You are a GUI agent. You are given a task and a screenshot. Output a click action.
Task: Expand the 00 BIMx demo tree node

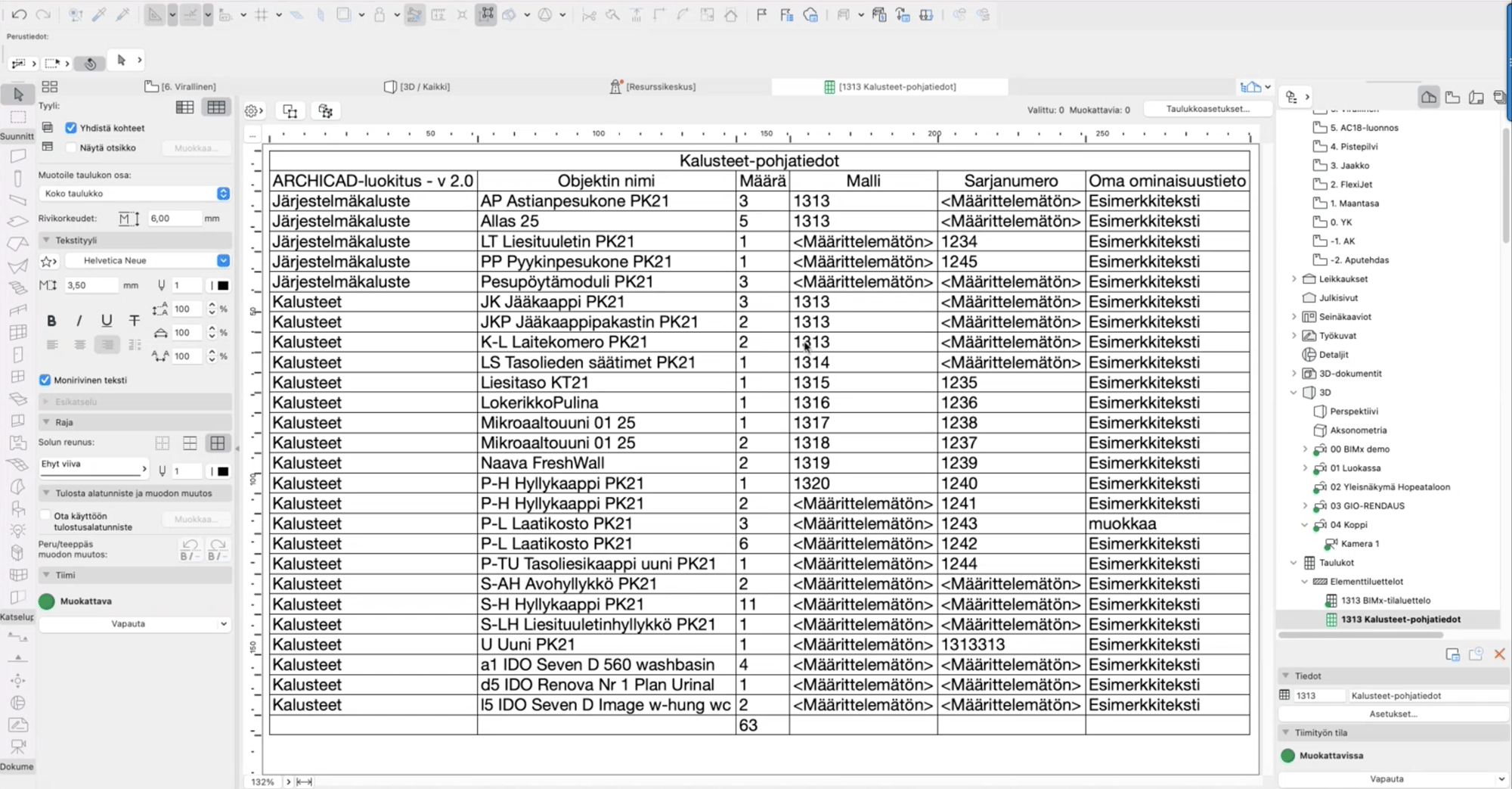coord(1305,449)
